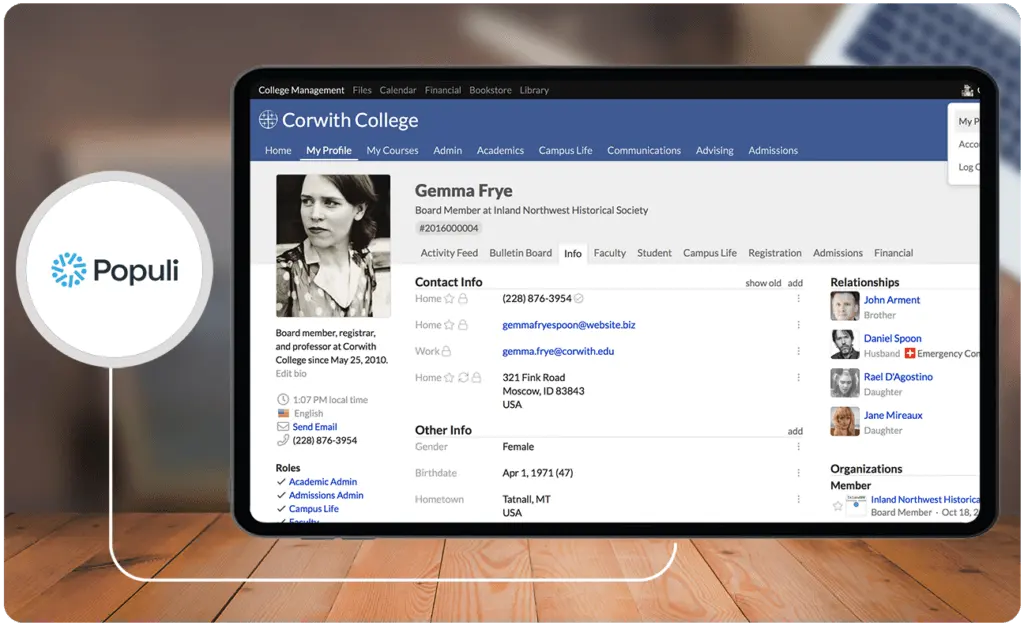Click the flag icon beside English
This screenshot has width=1024, height=626.
283,413
